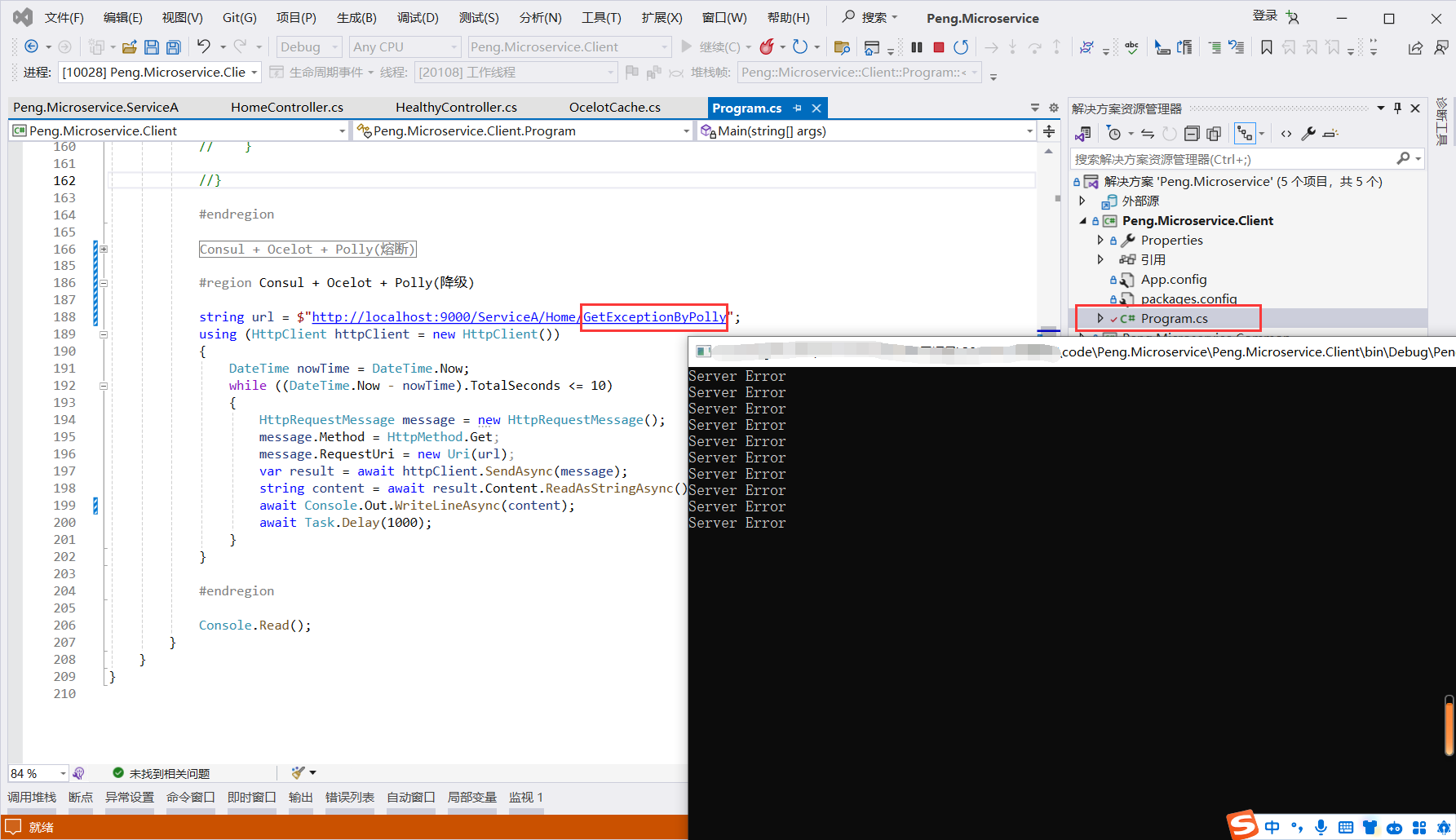Close the Program.cs editor tab
This screenshot has height=840, width=1456.
817,108
